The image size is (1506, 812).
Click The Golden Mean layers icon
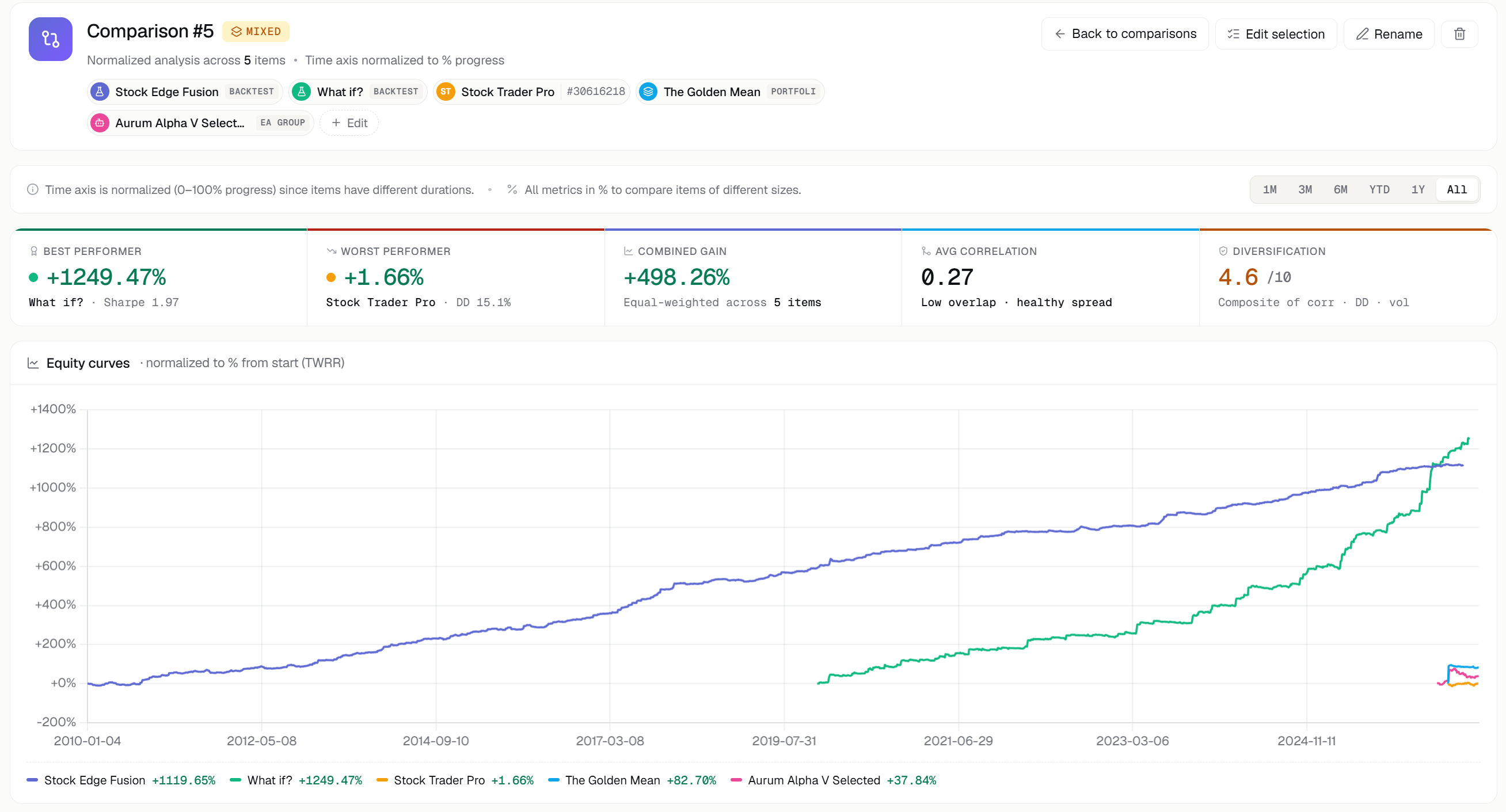[x=648, y=92]
